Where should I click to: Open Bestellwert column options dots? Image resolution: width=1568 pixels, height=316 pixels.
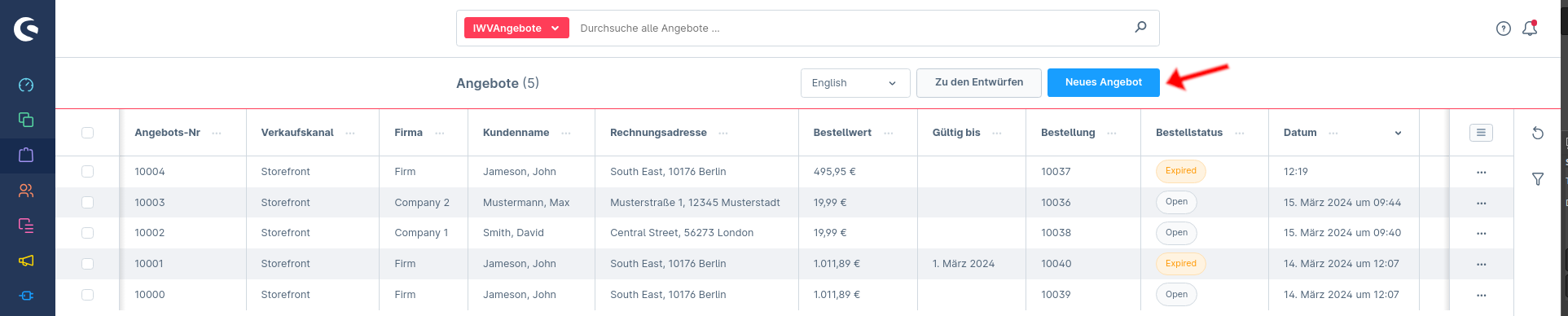(x=889, y=134)
